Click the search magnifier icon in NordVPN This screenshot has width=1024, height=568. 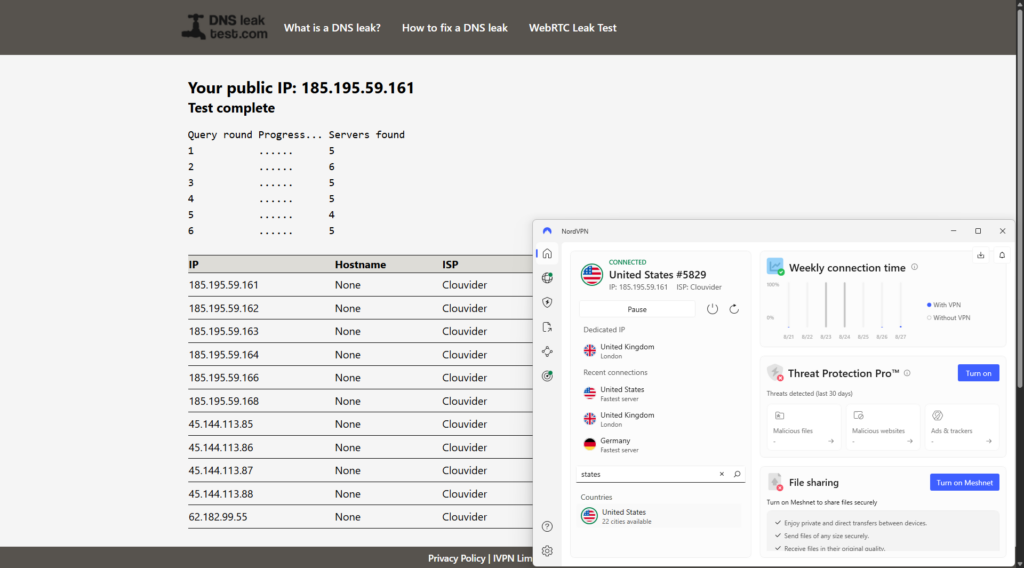tap(737, 474)
